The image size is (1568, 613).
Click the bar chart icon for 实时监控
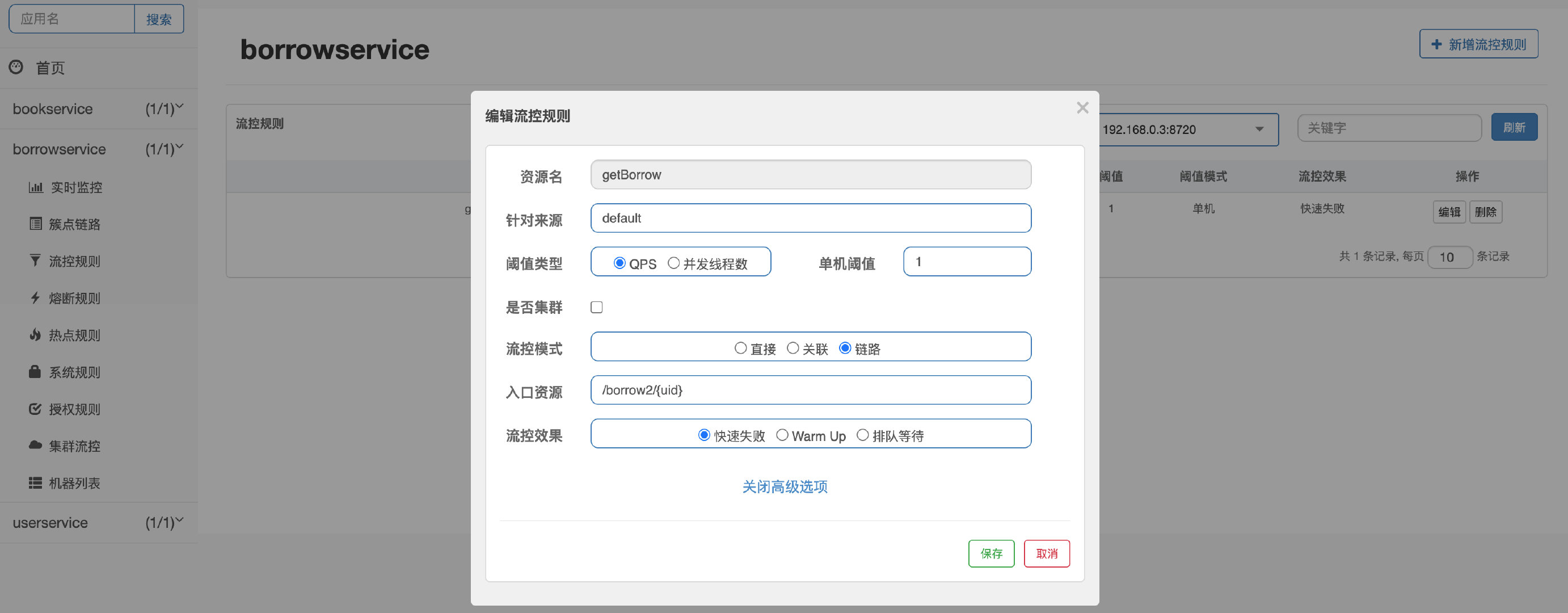36,187
